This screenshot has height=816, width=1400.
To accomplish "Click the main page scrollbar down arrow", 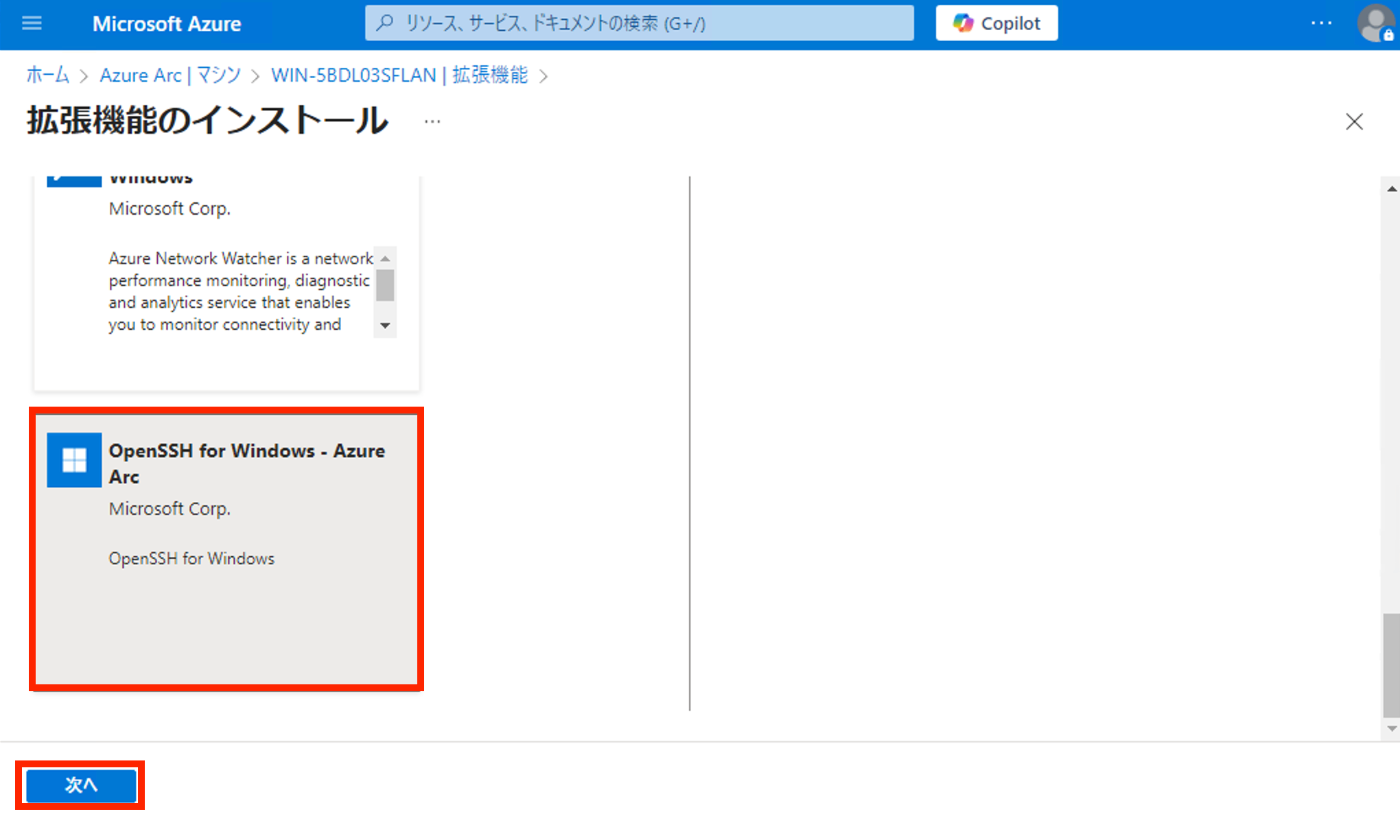I will (1391, 729).
